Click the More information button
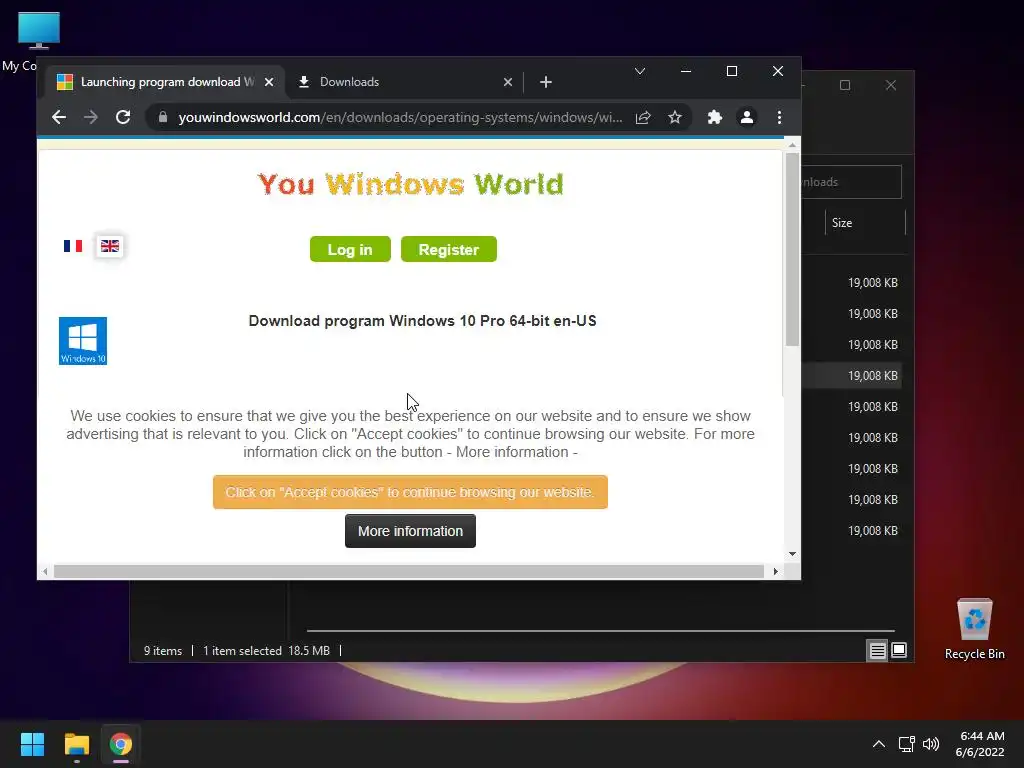The image size is (1024, 768). pyautogui.click(x=410, y=531)
